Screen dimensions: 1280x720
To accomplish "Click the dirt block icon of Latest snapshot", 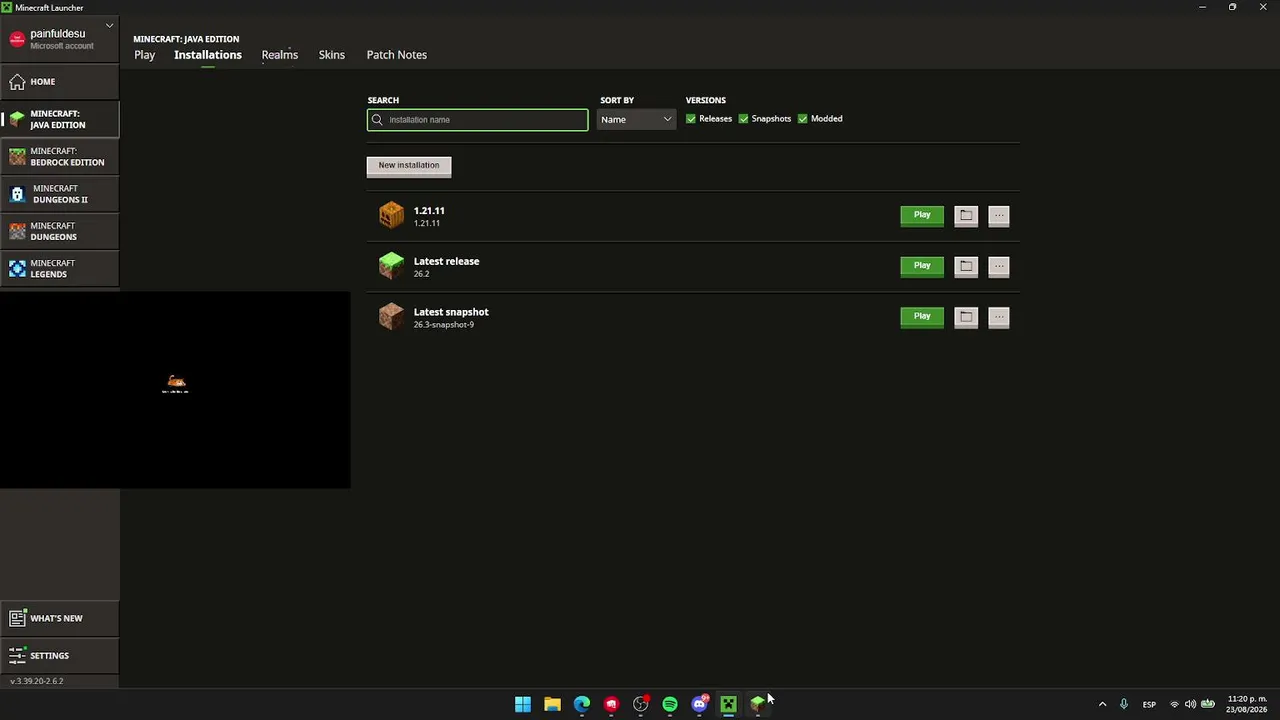I will 391,316.
